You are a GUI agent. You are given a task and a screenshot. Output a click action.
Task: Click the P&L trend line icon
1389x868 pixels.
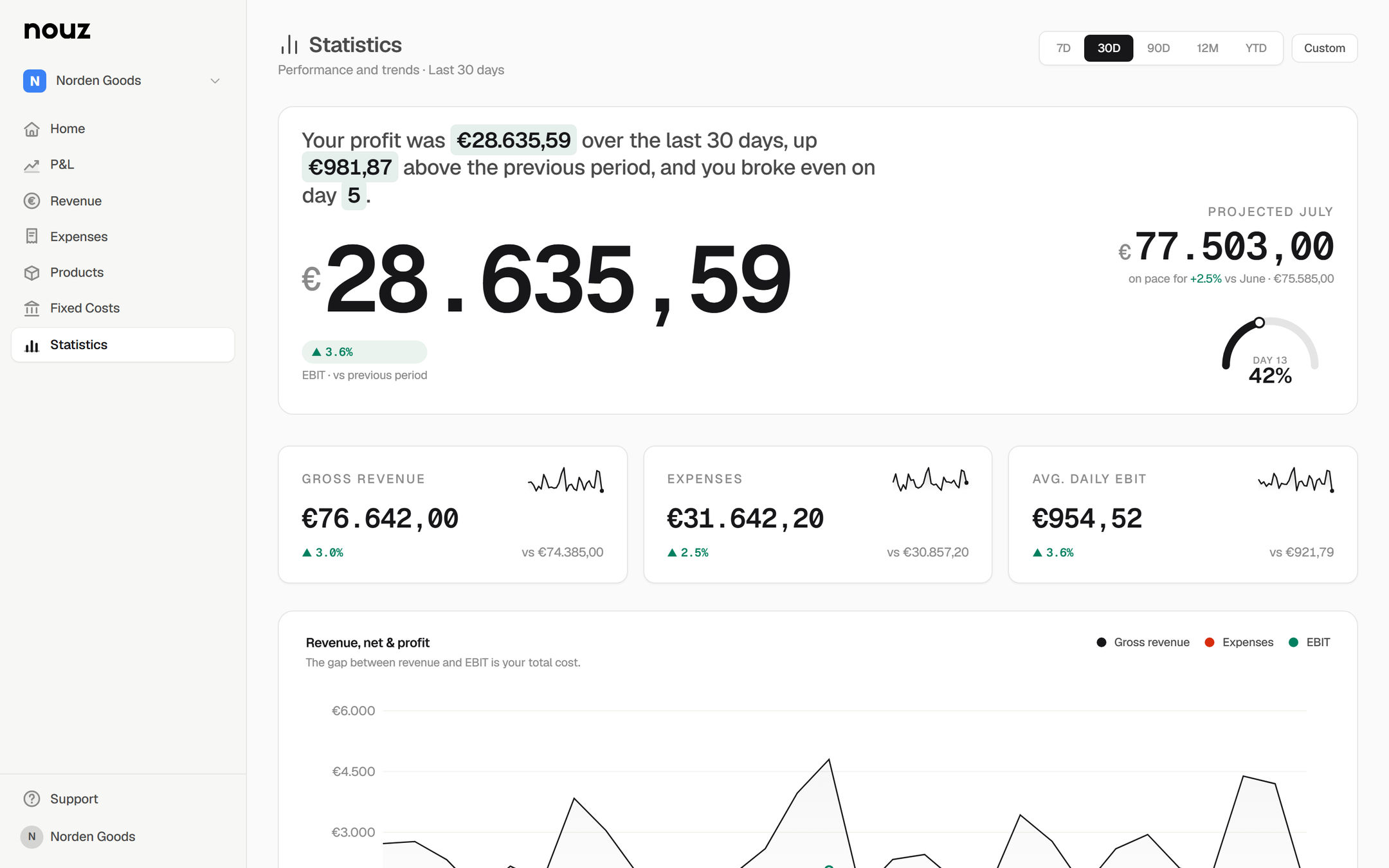pos(32,165)
